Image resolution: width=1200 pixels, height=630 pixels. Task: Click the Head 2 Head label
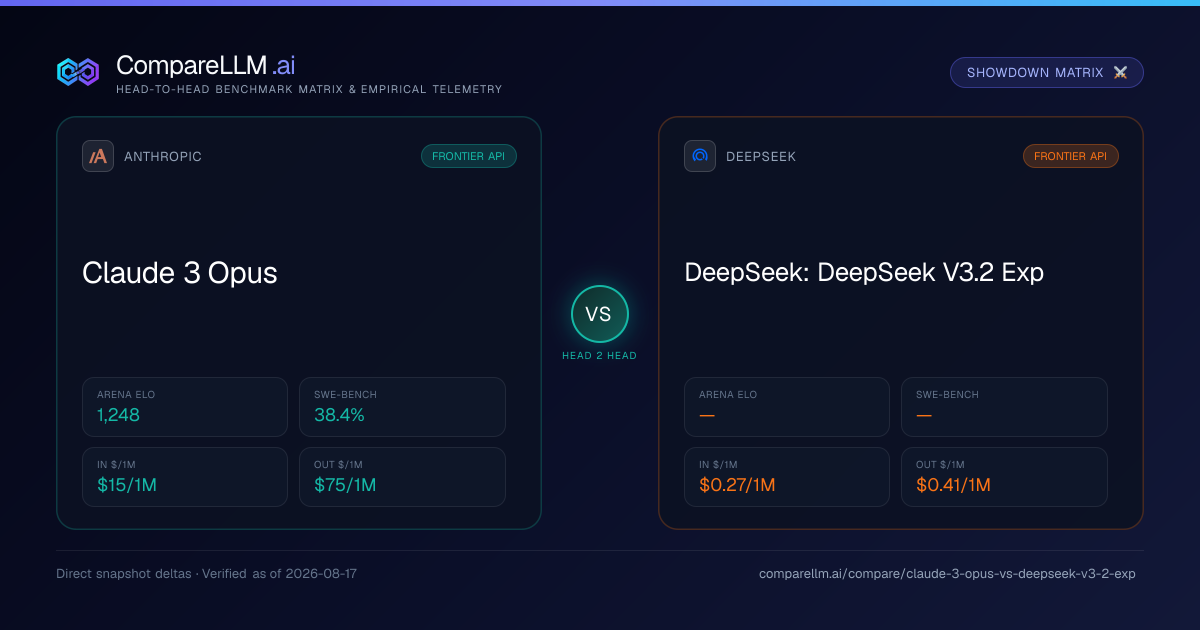click(599, 356)
